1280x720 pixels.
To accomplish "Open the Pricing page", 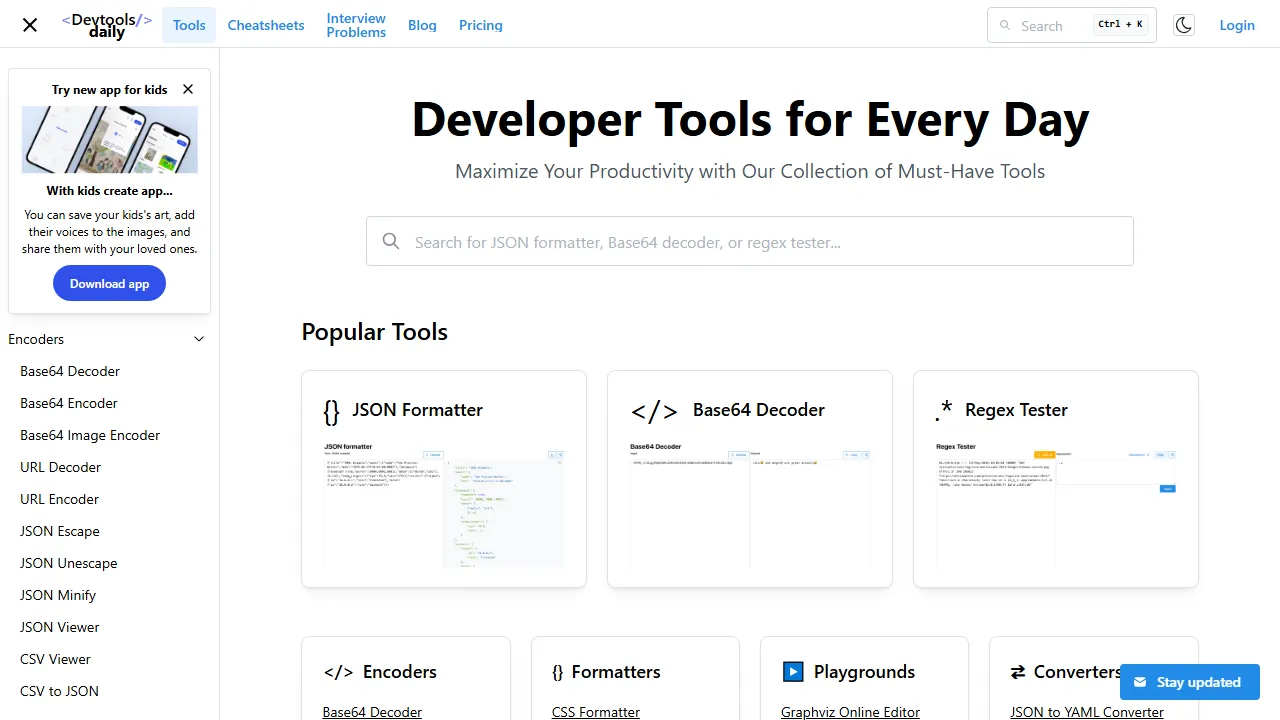I will (x=481, y=25).
